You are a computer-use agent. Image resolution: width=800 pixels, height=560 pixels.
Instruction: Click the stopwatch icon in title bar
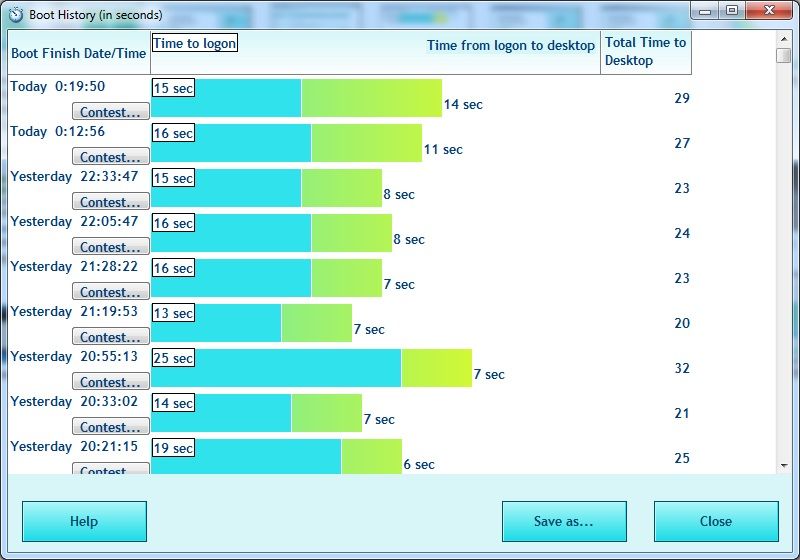coord(16,15)
